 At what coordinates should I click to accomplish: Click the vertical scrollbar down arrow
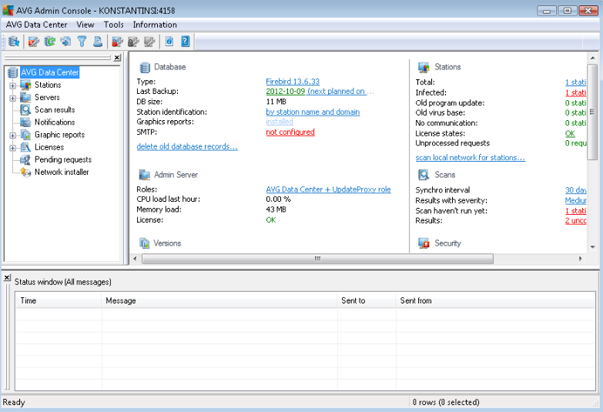click(x=593, y=247)
